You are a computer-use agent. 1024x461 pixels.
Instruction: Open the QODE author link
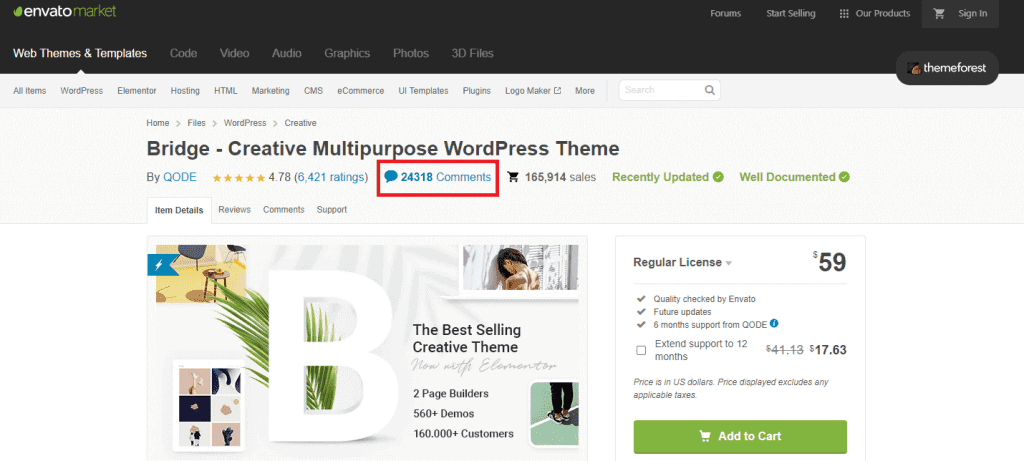(180, 177)
